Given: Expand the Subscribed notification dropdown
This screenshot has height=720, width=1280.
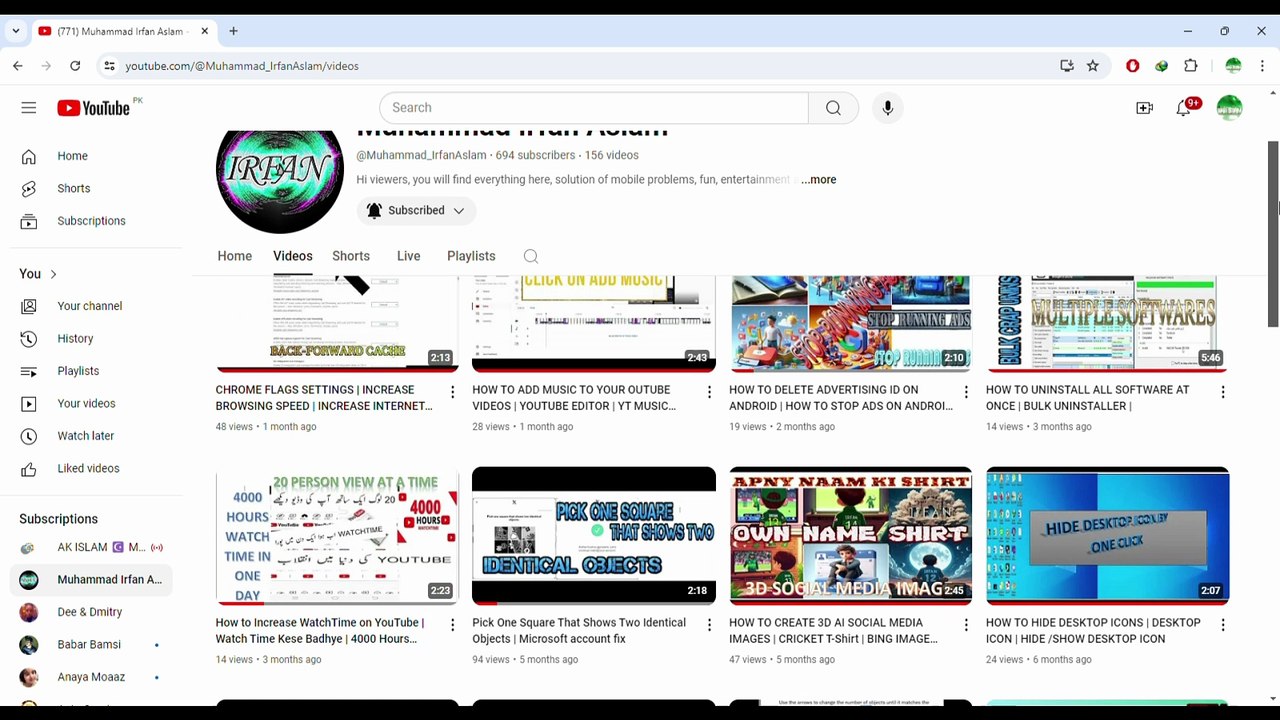Looking at the screenshot, I should point(416,211).
